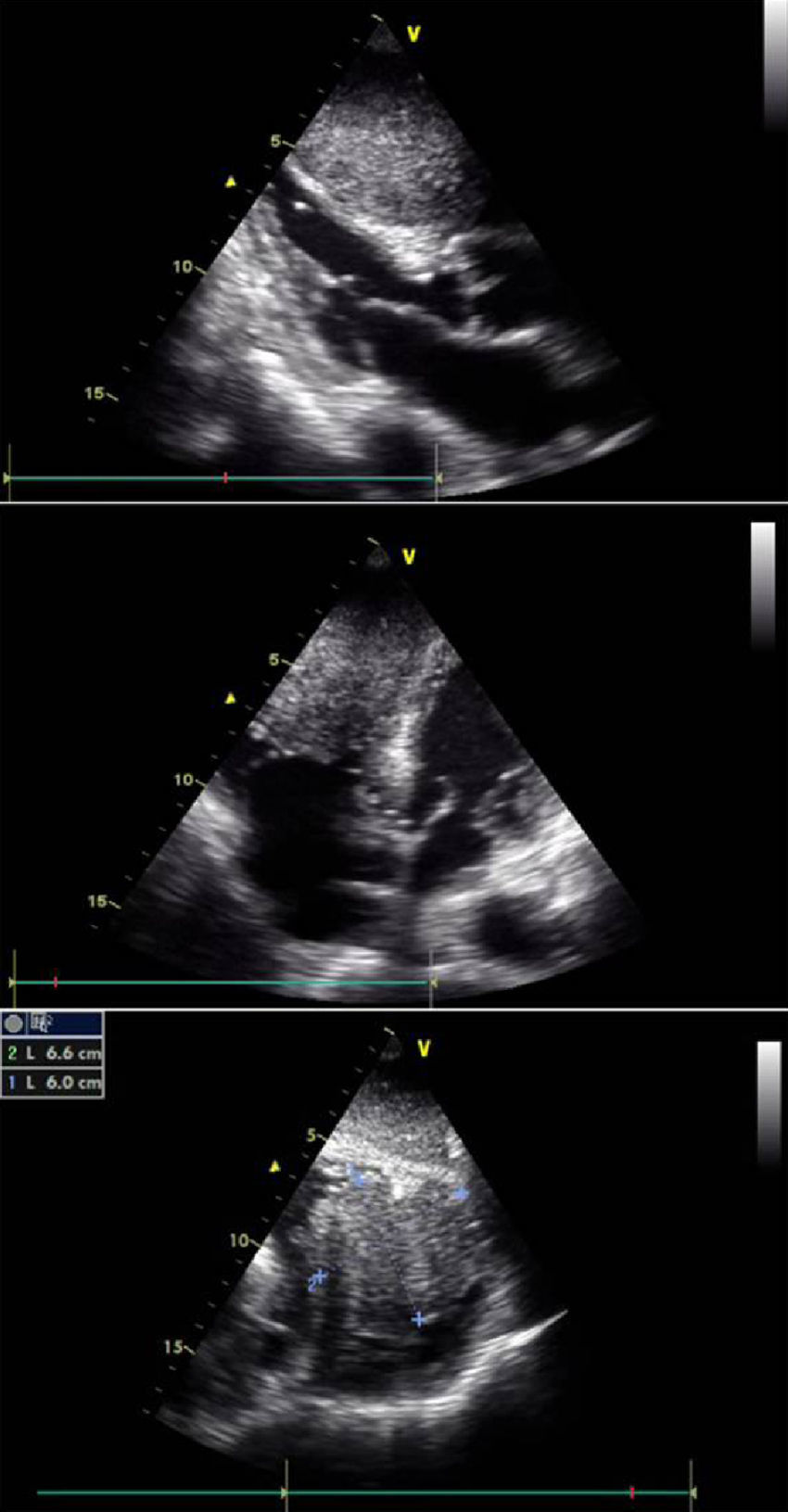Click red marker on middle panel timeline
This screenshot has height=1512, width=788.
tap(57, 981)
